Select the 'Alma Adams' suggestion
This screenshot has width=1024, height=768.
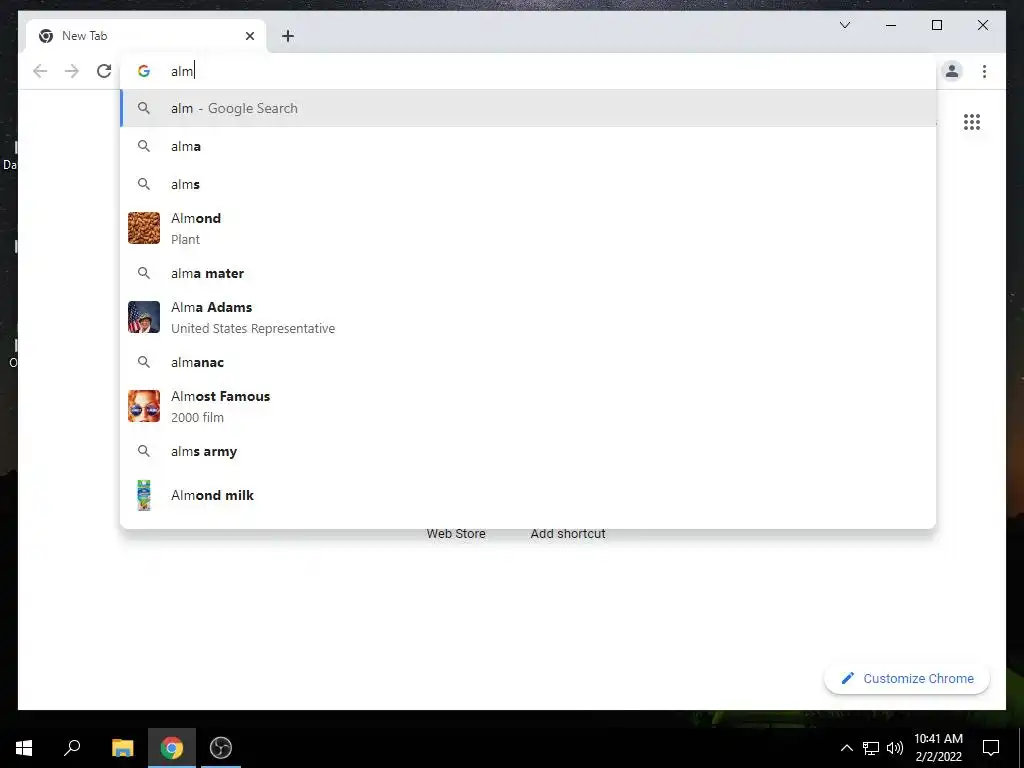[528, 317]
